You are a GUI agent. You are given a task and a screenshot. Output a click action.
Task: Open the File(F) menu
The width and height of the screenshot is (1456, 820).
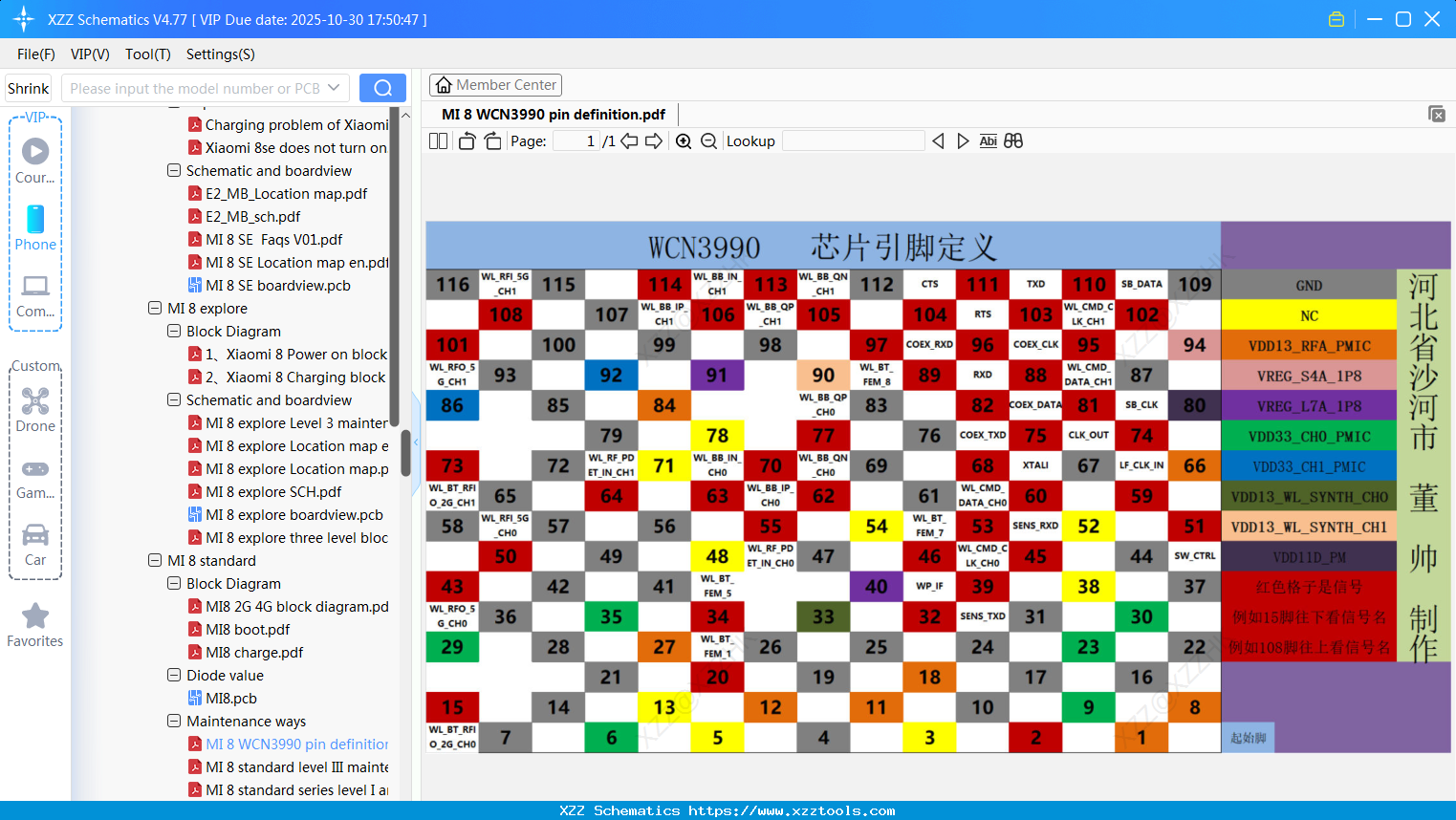pos(36,54)
